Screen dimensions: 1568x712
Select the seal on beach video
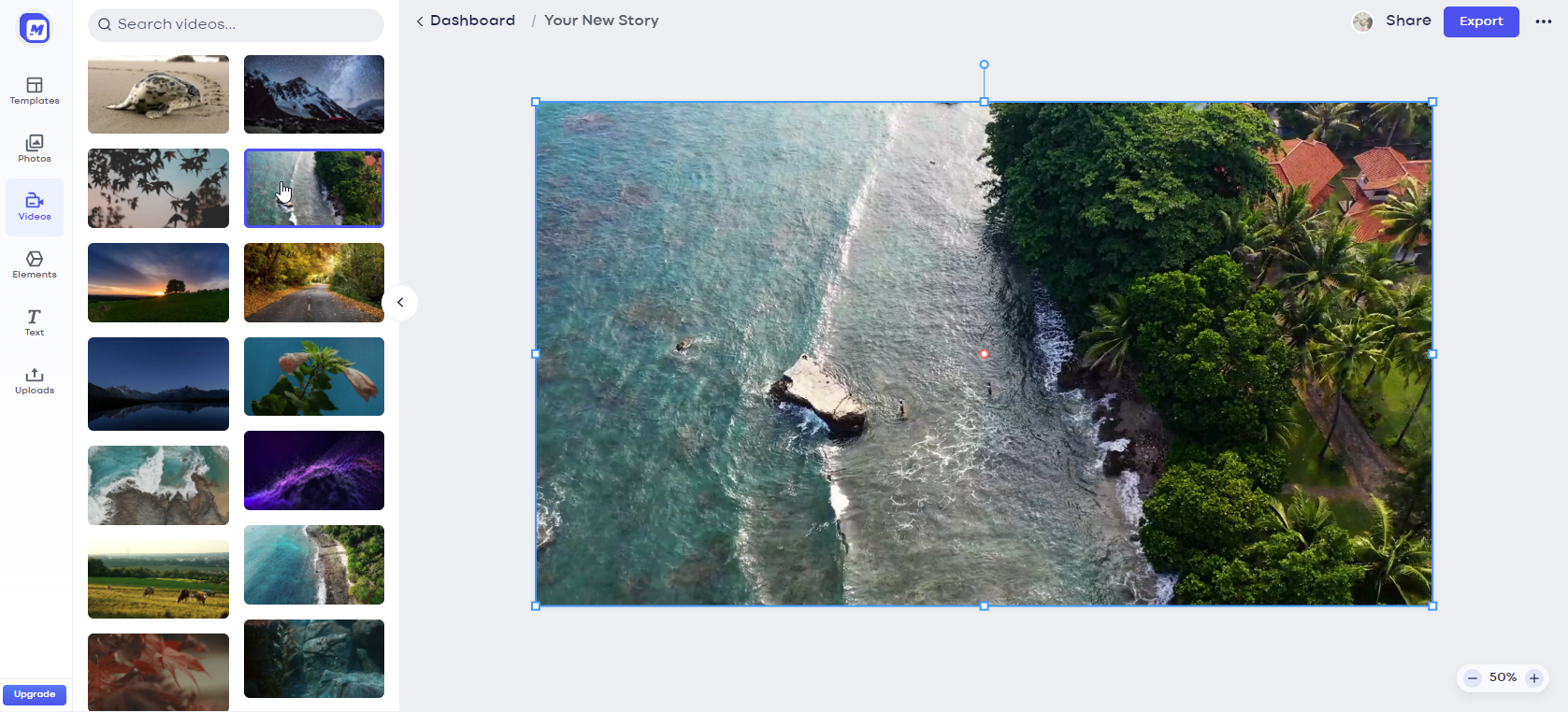(x=158, y=94)
